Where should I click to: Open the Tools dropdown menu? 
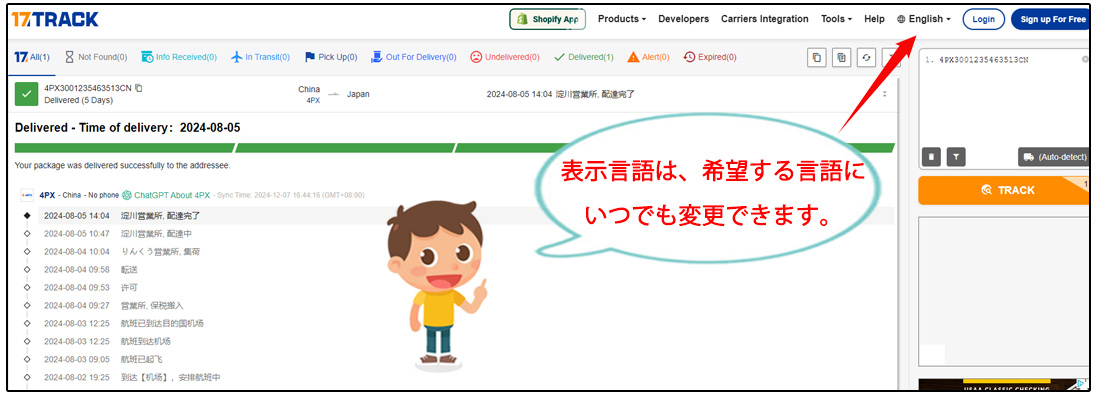coord(836,19)
